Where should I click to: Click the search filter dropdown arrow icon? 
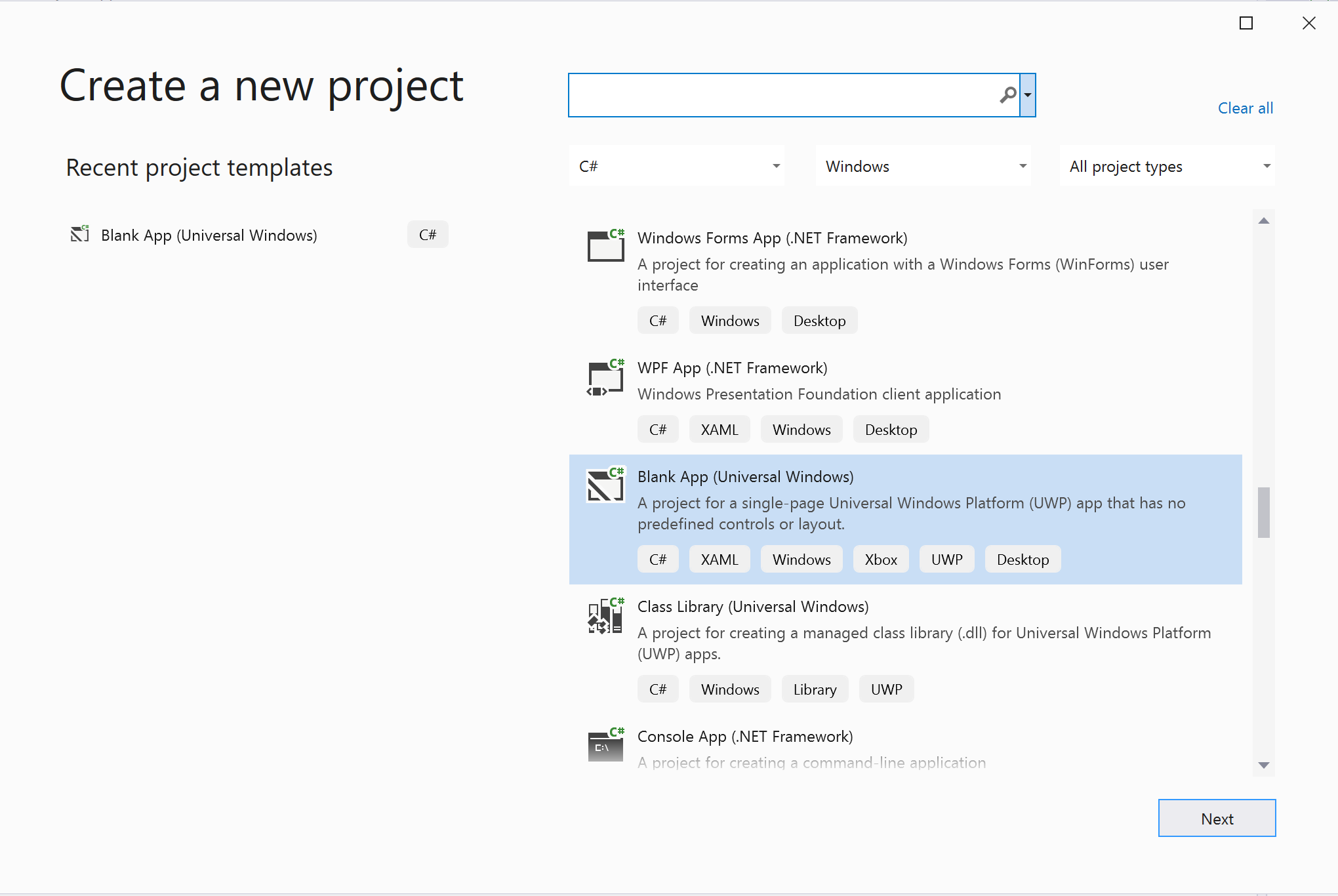[x=1027, y=94]
